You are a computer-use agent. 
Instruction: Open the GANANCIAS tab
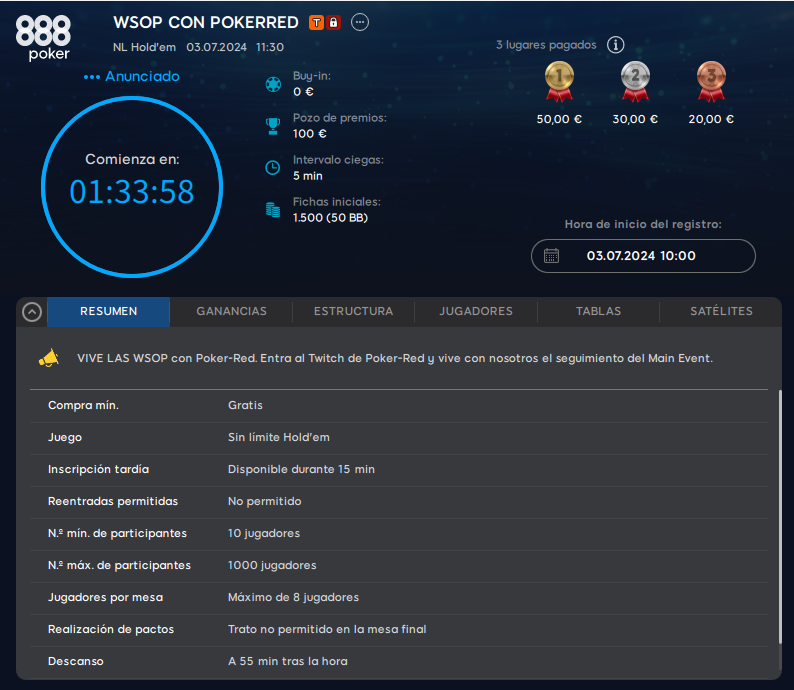[231, 311]
